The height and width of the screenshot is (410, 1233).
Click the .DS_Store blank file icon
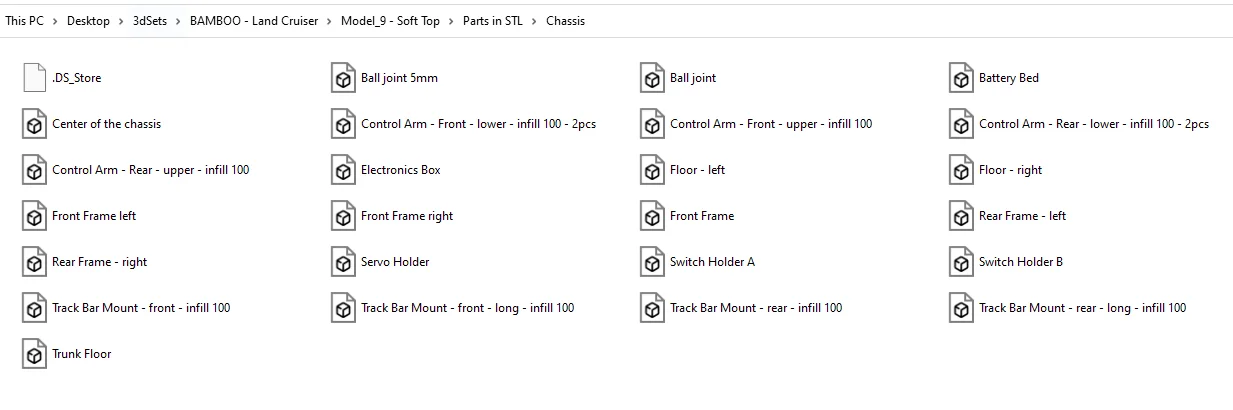pyautogui.click(x=34, y=78)
